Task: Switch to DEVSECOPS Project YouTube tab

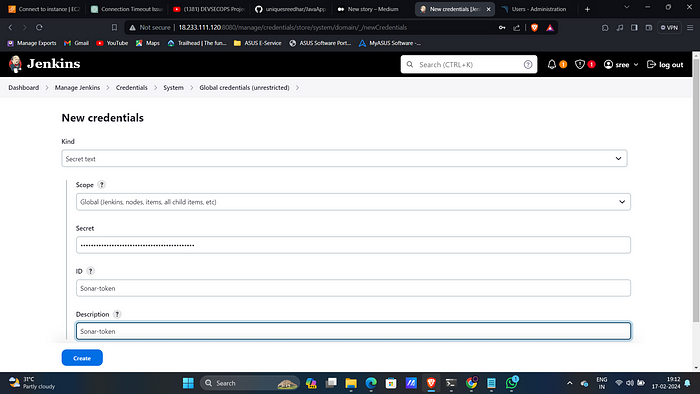Action: click(208, 9)
